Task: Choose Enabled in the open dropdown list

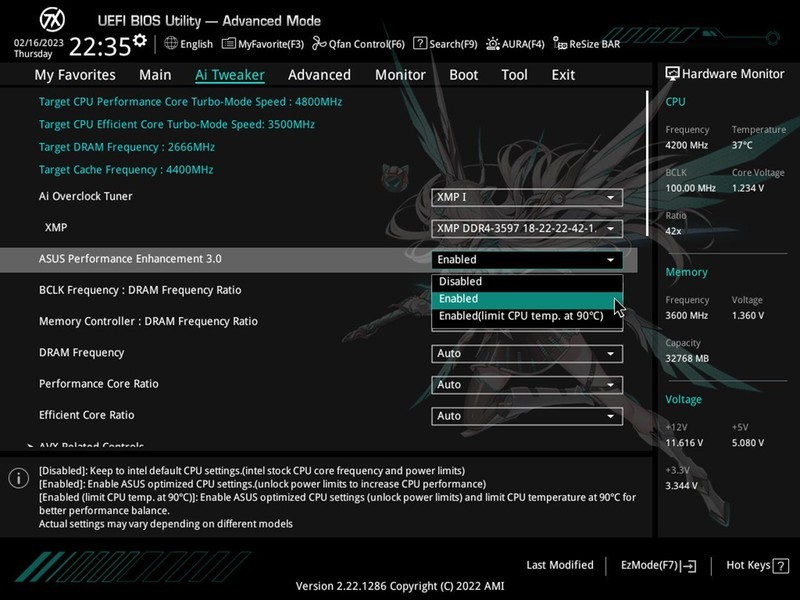Action: 527,299
